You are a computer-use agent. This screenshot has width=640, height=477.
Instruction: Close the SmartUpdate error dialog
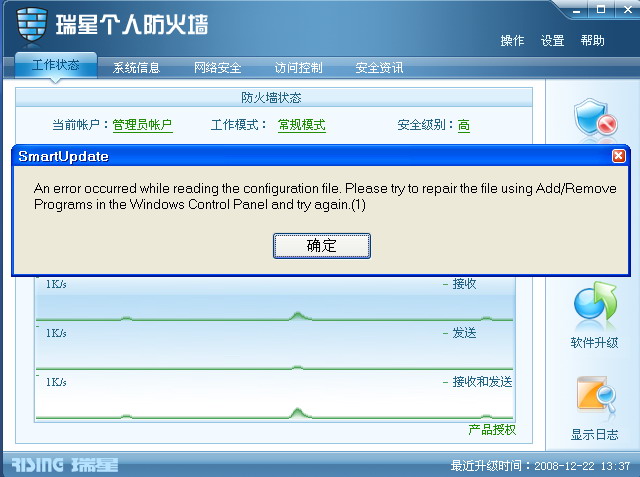[619, 156]
